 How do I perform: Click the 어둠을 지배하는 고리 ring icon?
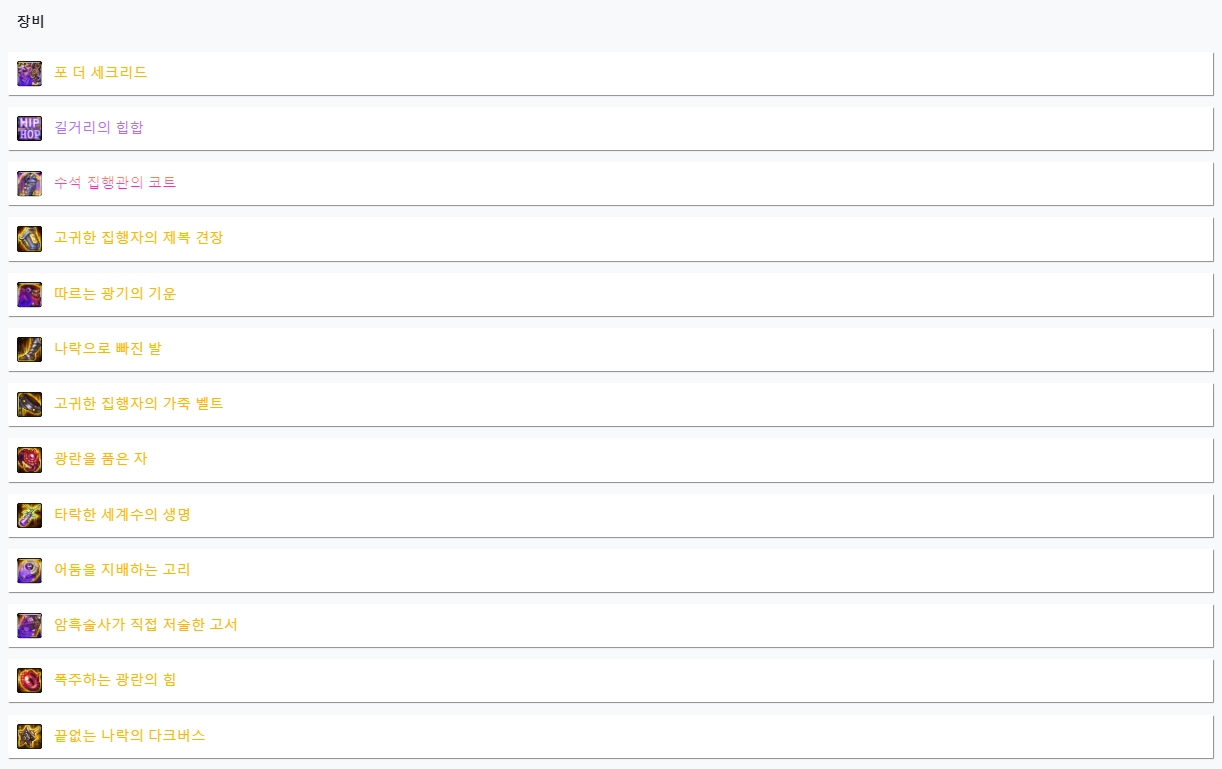(x=30, y=570)
